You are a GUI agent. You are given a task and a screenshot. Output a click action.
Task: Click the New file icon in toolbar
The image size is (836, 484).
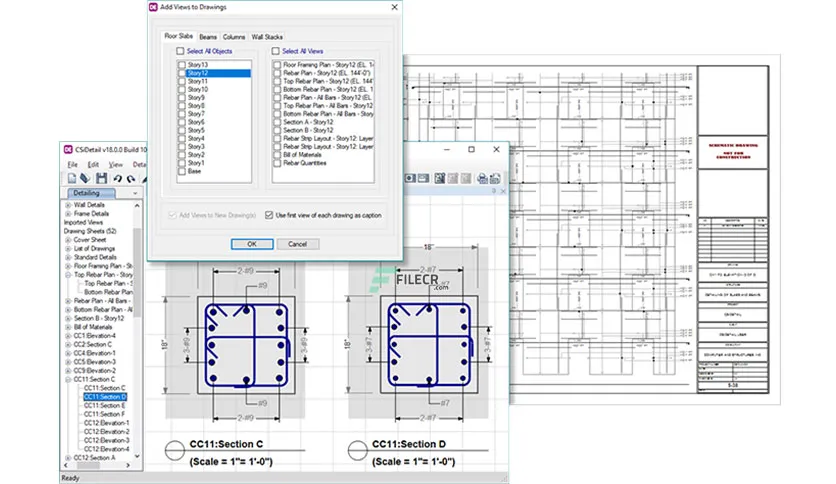point(71,178)
